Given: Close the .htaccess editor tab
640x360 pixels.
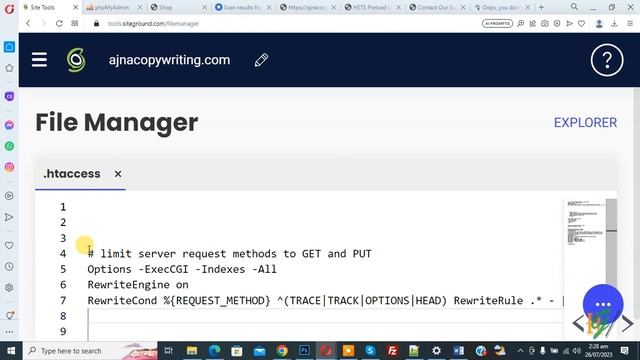Looking at the screenshot, I should pos(118,174).
